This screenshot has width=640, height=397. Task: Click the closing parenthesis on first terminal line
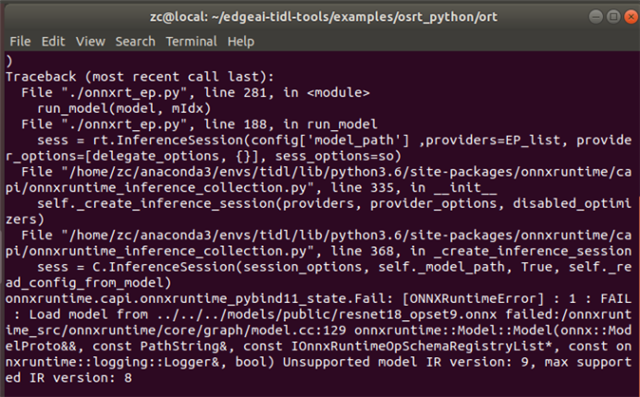pos(9,61)
